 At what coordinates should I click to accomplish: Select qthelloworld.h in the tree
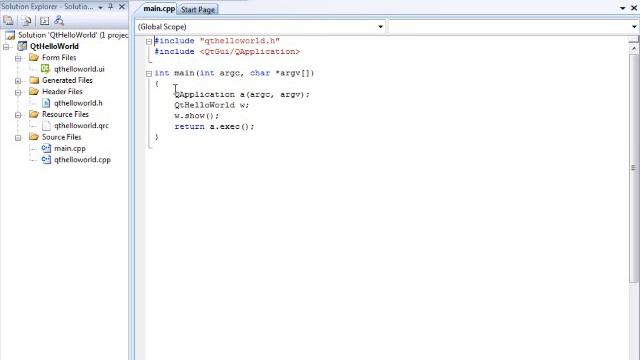coord(78,103)
